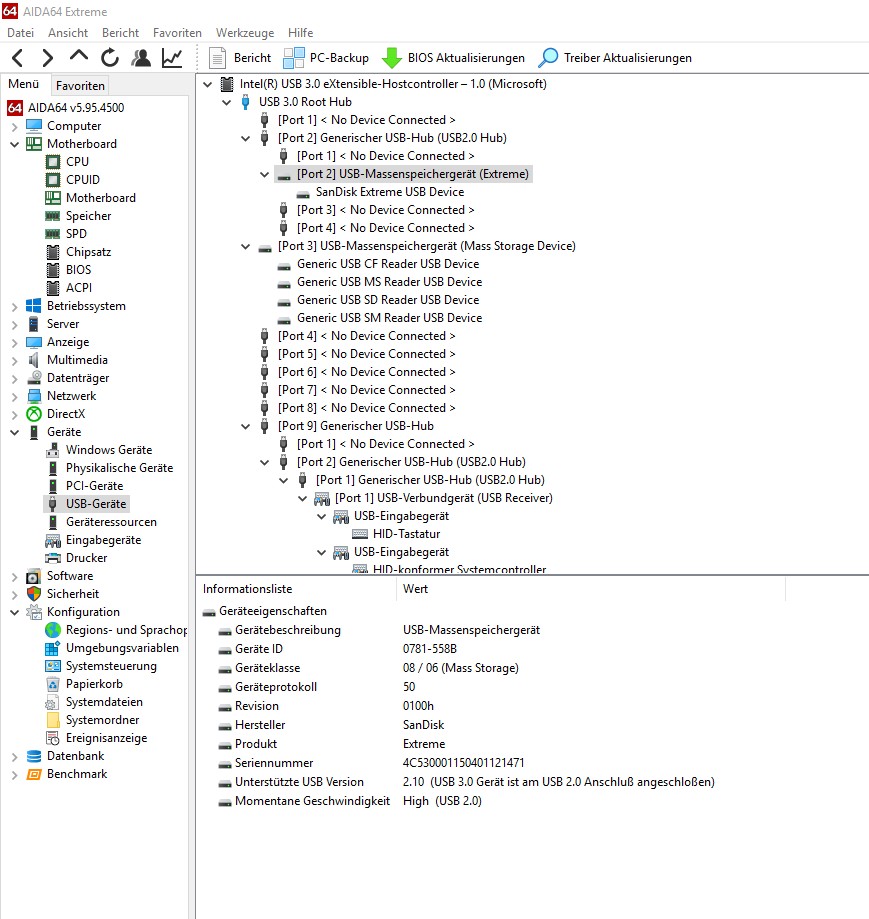Select the Netzwerk icon
This screenshot has width=869, height=919.
(x=34, y=396)
